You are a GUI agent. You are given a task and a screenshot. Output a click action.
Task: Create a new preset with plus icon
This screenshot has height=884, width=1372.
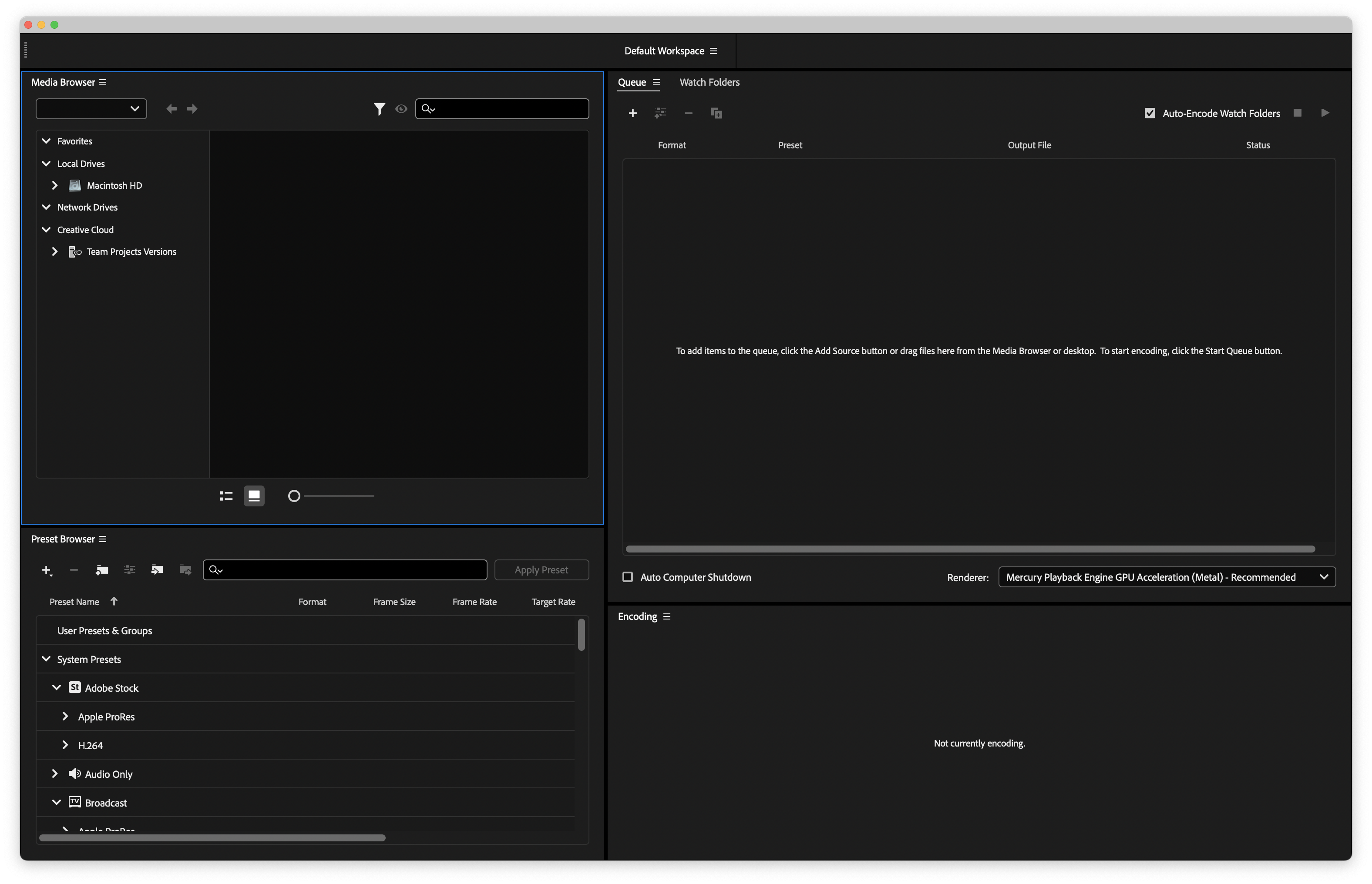point(47,570)
